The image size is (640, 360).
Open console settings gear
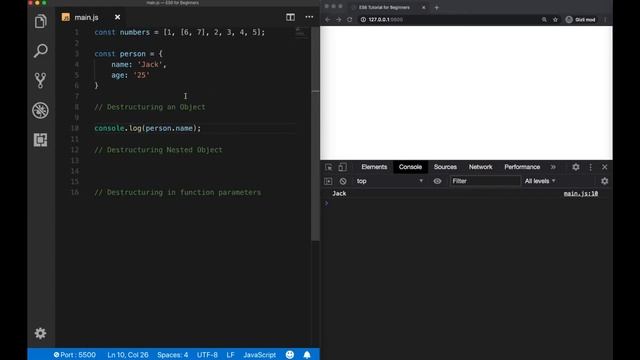604,181
